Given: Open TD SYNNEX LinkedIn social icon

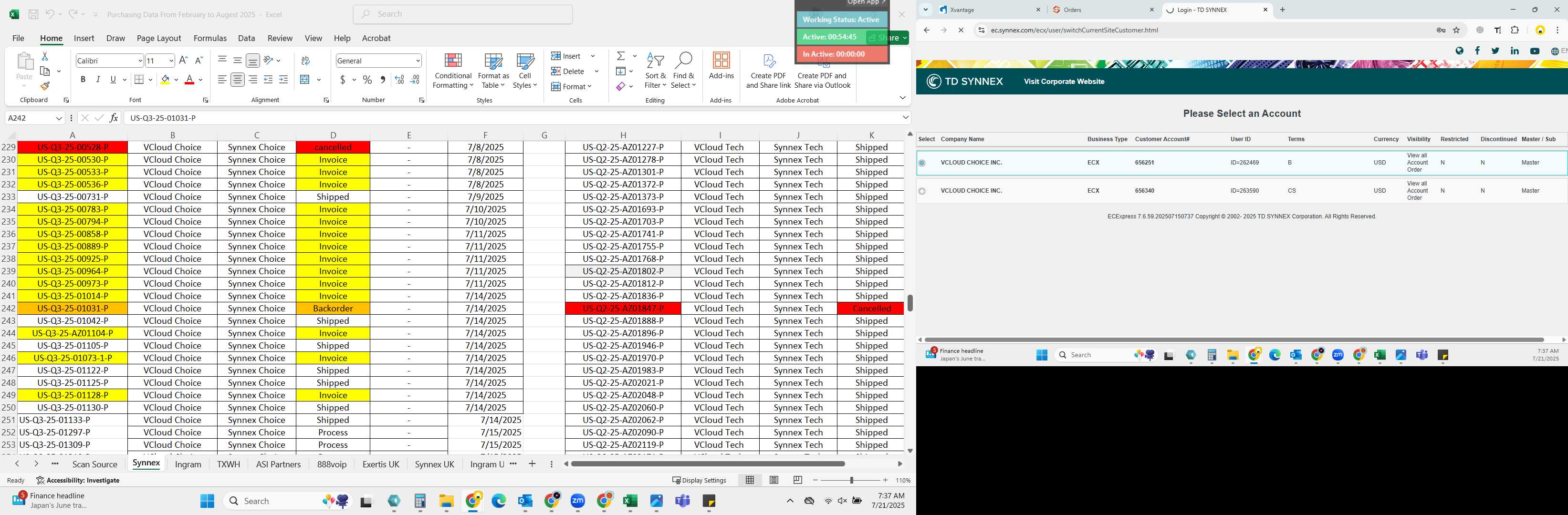Looking at the screenshot, I should coord(1515,51).
